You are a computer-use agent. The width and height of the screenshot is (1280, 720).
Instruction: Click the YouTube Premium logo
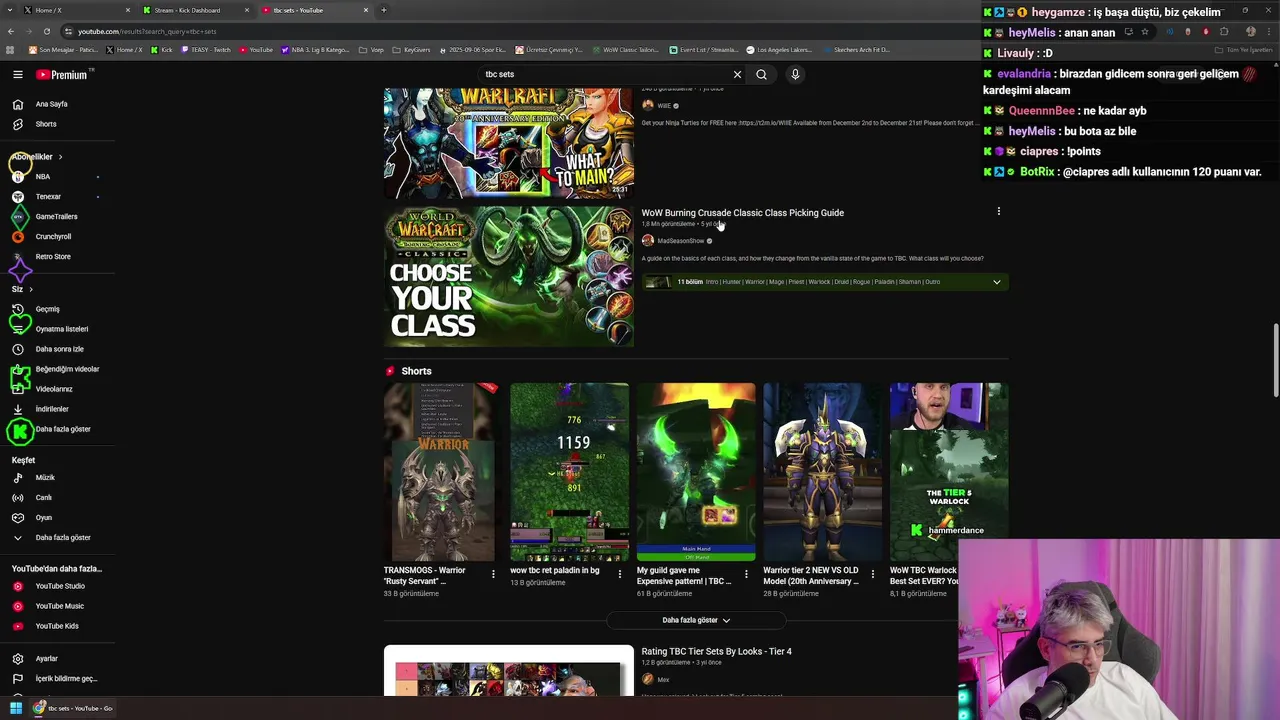point(63,74)
